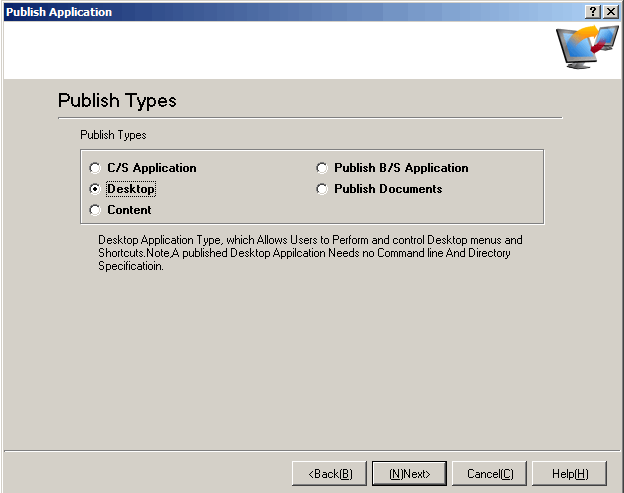
Task: Click the 'Content' label text
Action: (x=129, y=210)
